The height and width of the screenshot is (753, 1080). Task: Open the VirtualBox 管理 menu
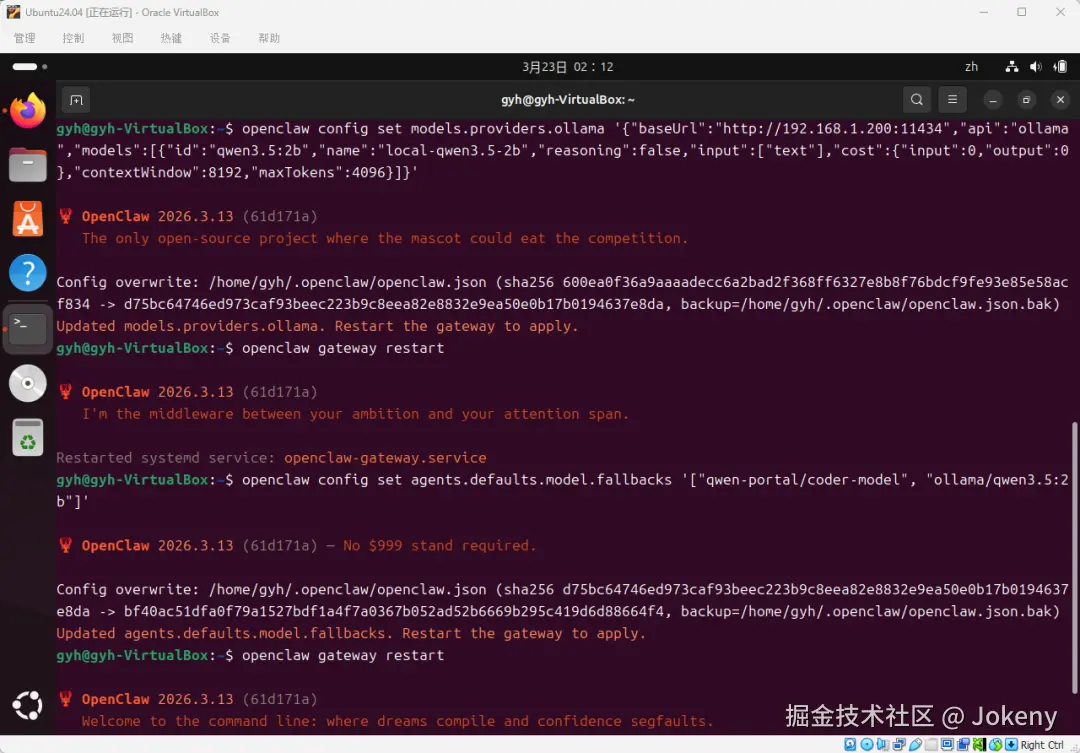coord(24,38)
